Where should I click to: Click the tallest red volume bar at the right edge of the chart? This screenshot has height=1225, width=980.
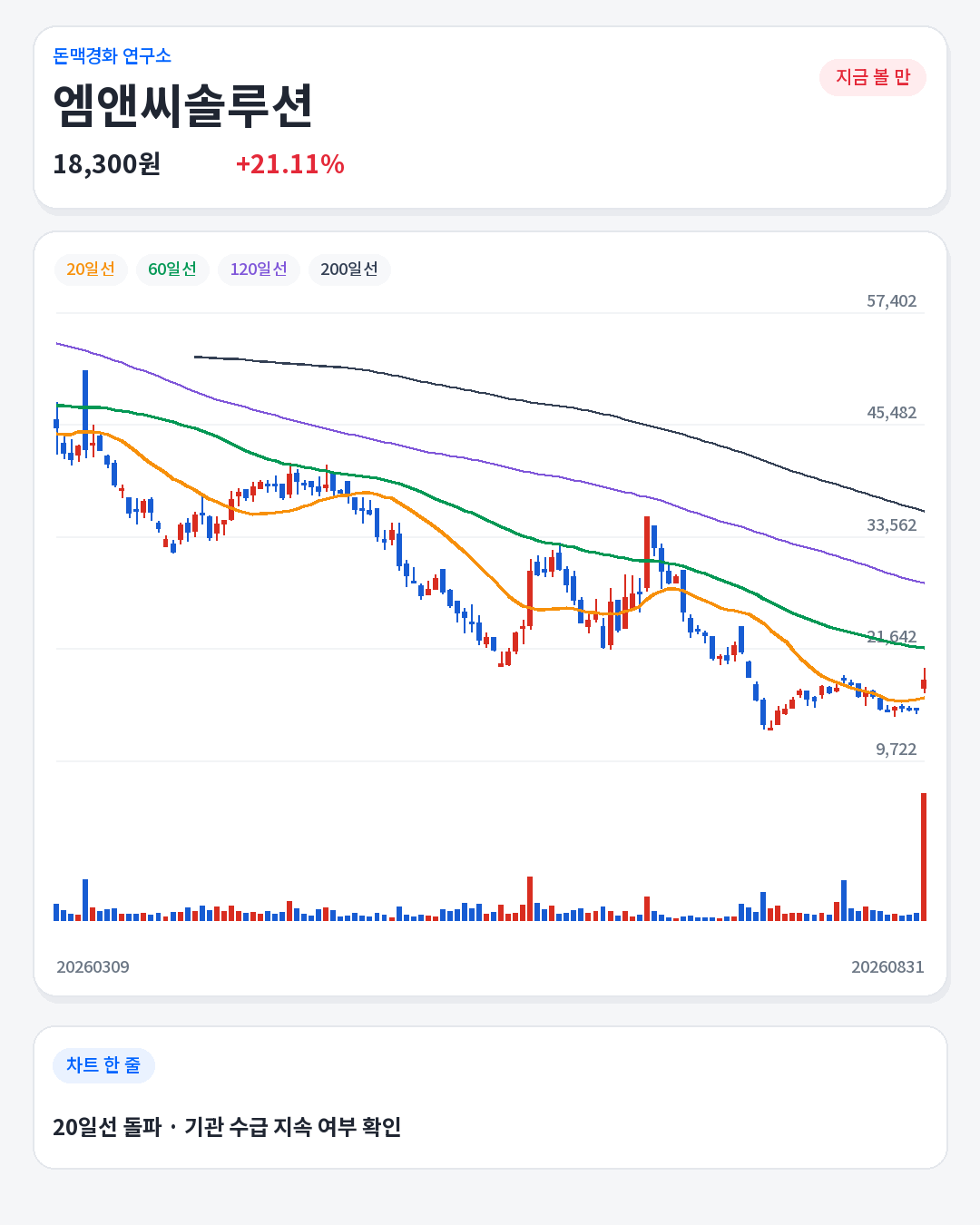coord(924,857)
